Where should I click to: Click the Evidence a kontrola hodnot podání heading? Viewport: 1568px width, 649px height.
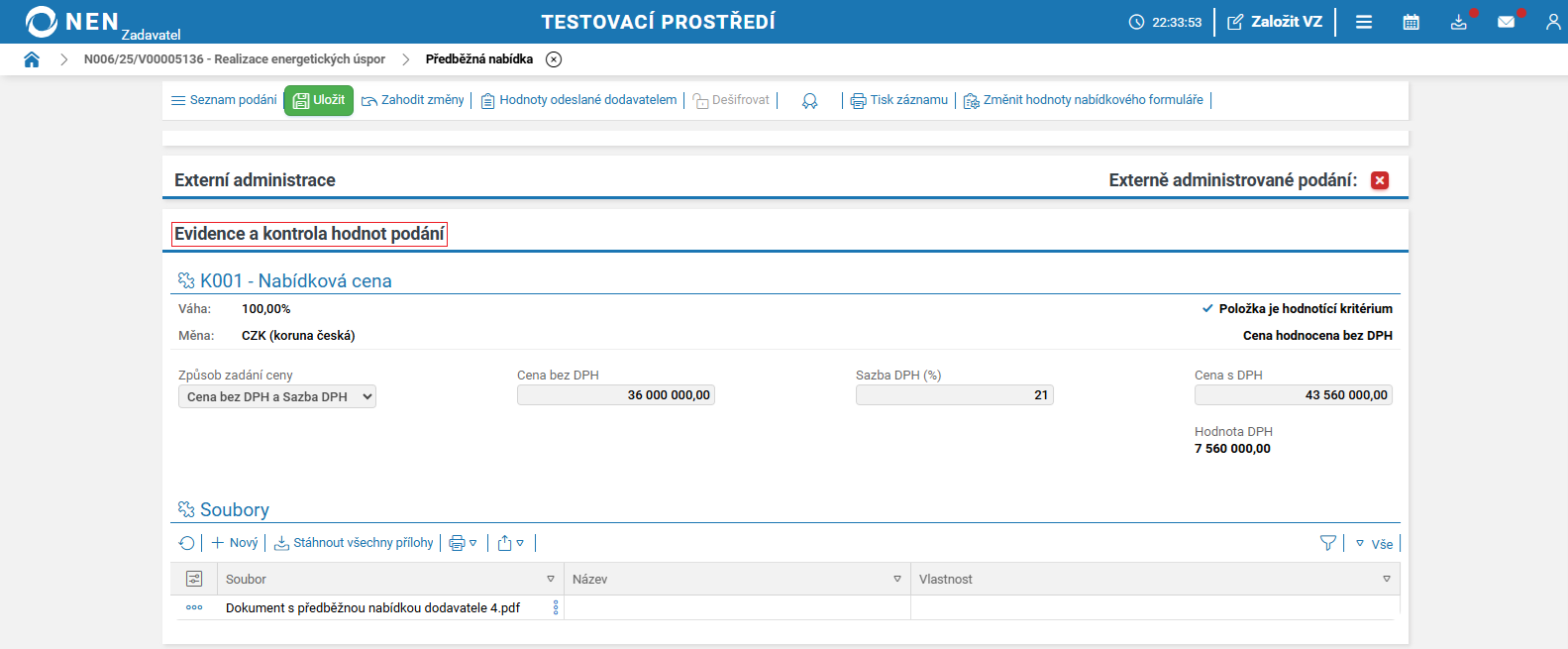309,234
